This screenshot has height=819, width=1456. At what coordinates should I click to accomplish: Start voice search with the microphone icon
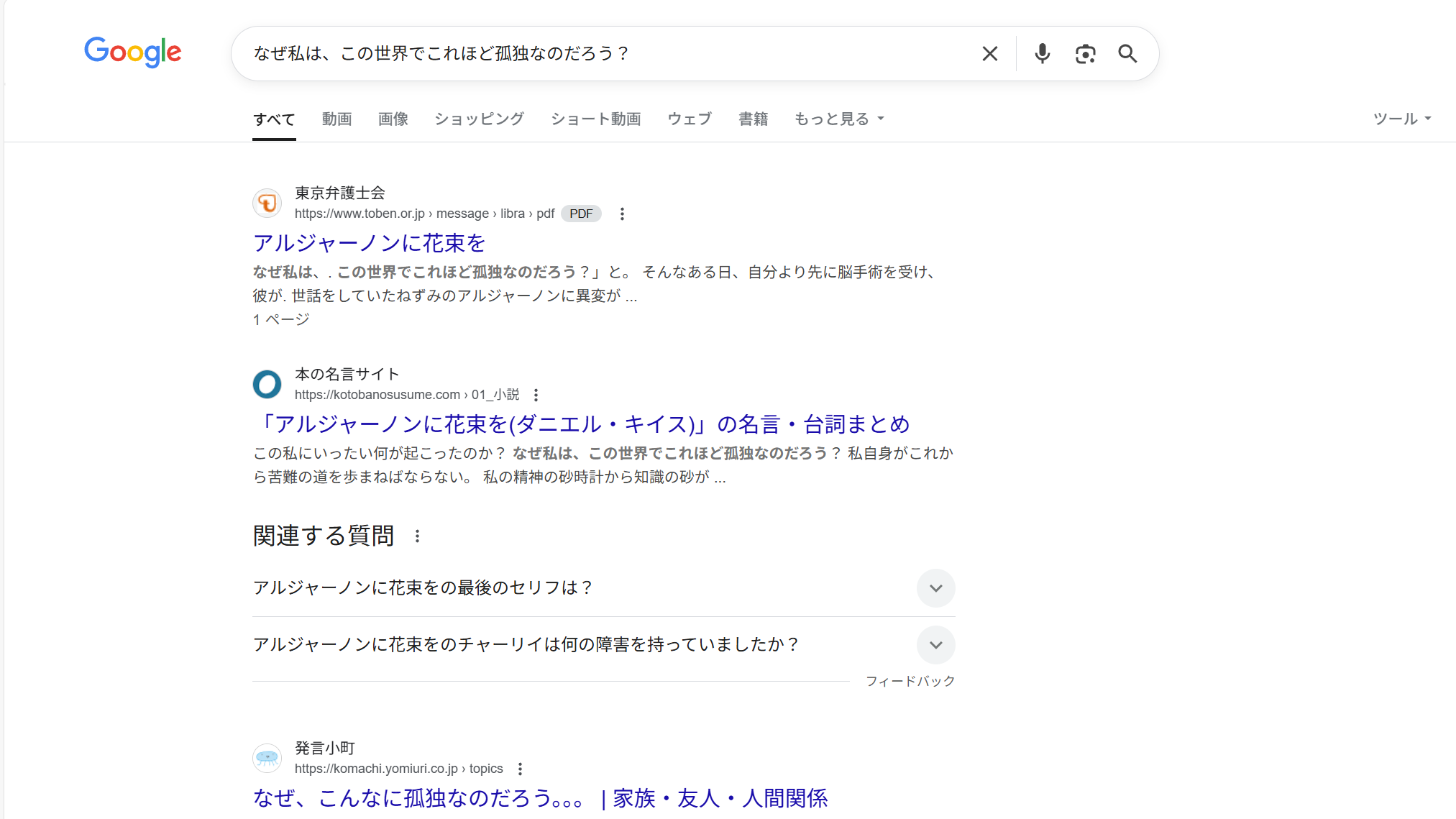coord(1042,53)
